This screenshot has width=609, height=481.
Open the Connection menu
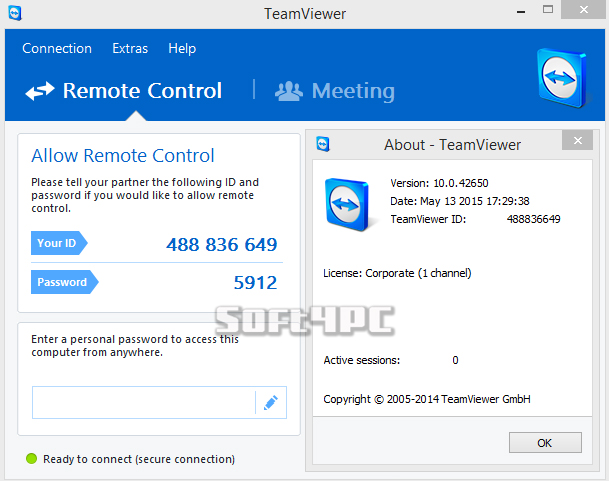pos(57,49)
